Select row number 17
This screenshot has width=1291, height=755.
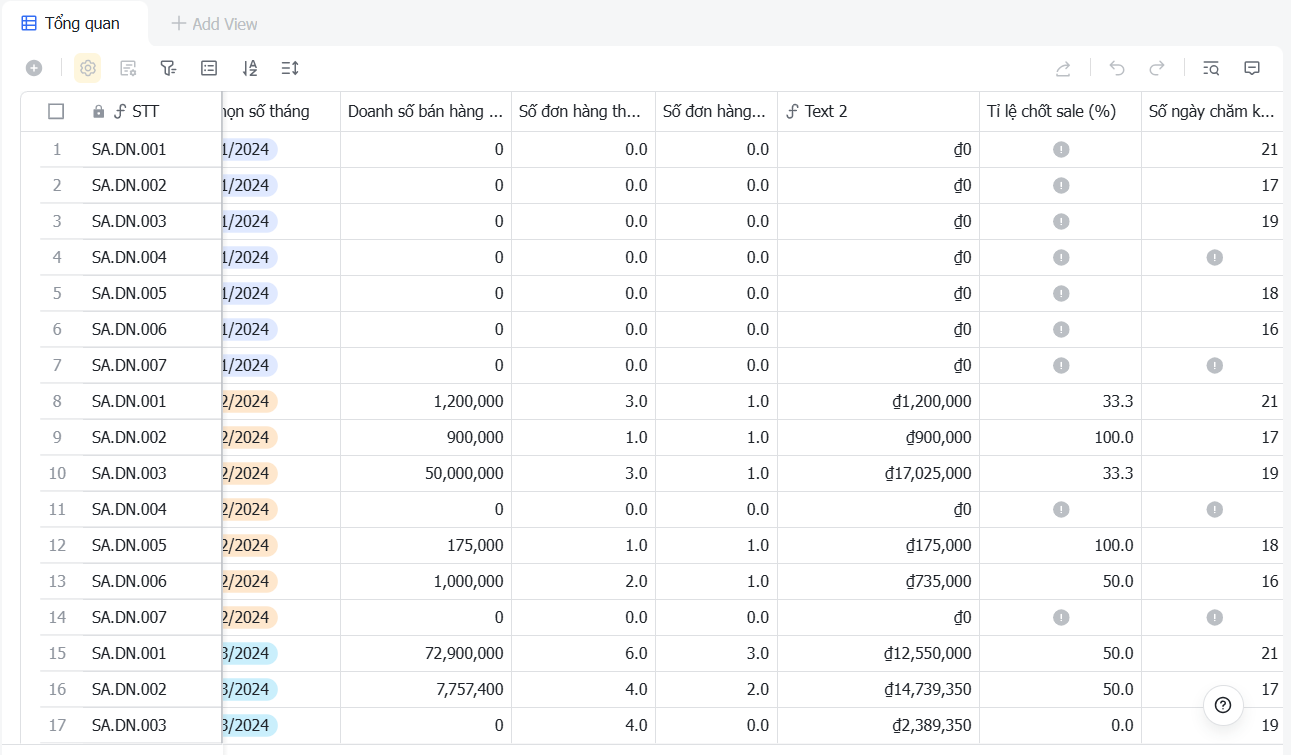57,725
